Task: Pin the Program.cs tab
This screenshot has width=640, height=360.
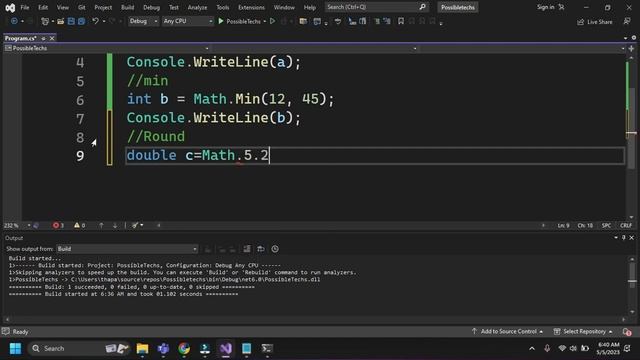Action: point(43,38)
